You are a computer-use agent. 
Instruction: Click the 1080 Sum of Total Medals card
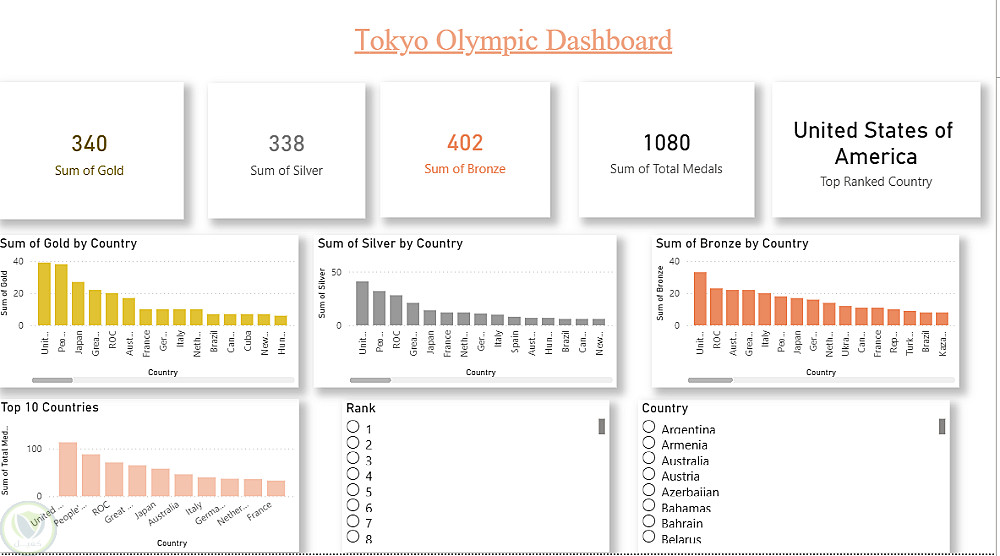pos(666,150)
